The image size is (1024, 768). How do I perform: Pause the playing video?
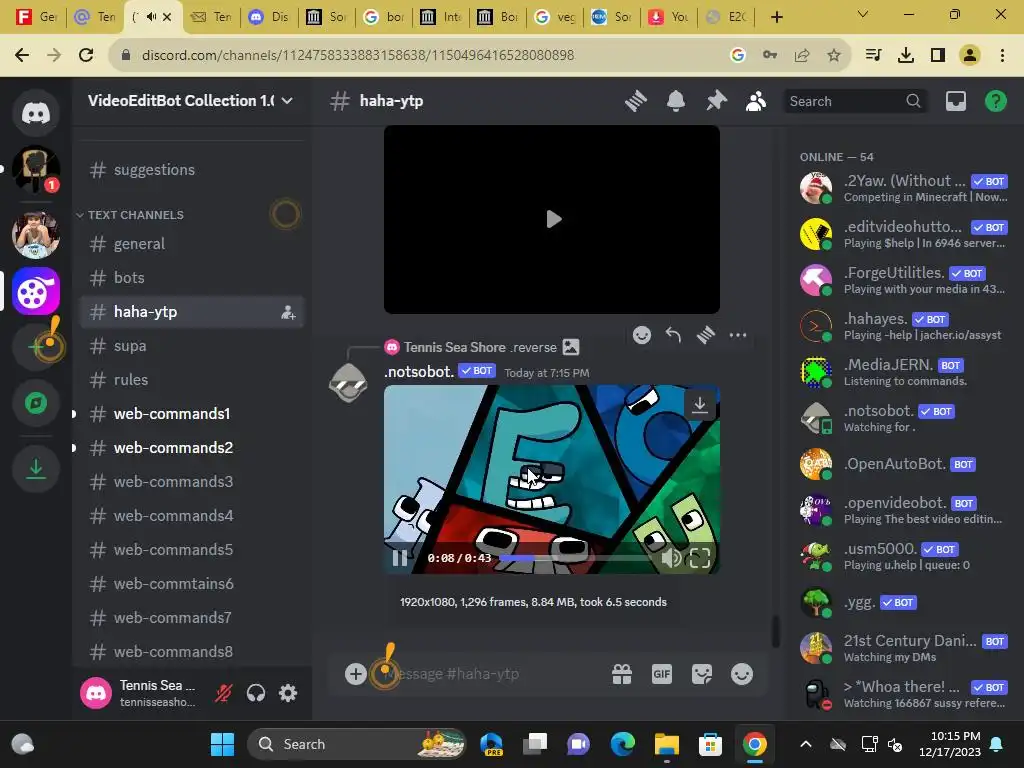[x=400, y=558]
